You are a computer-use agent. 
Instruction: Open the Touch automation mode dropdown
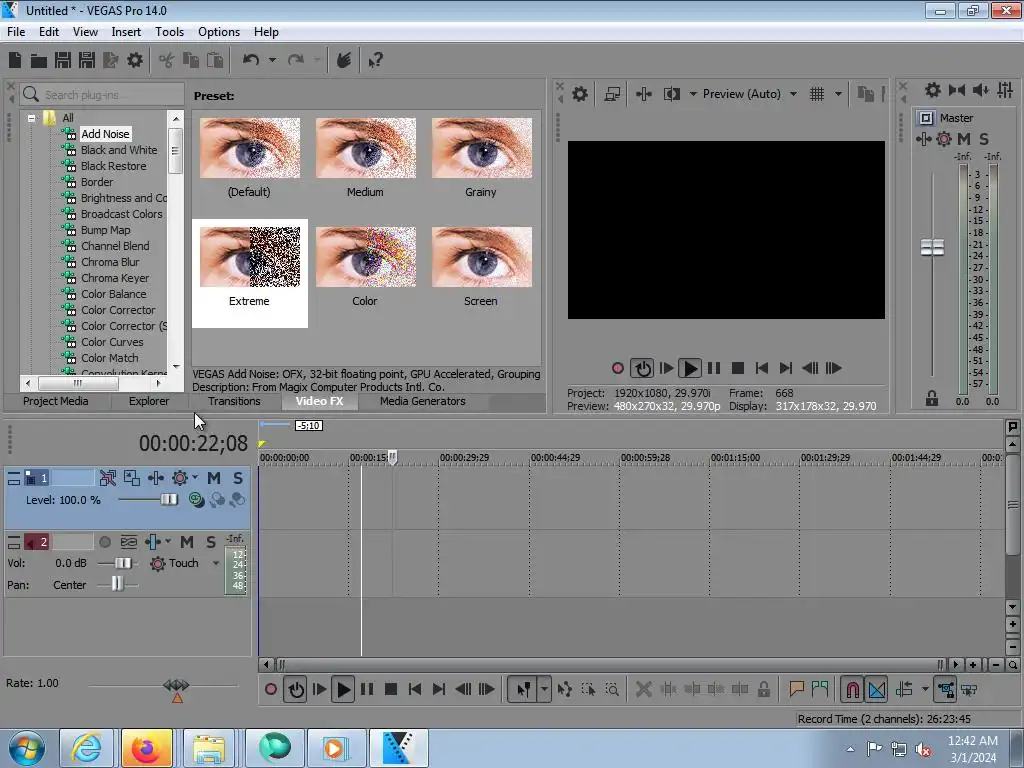point(216,563)
